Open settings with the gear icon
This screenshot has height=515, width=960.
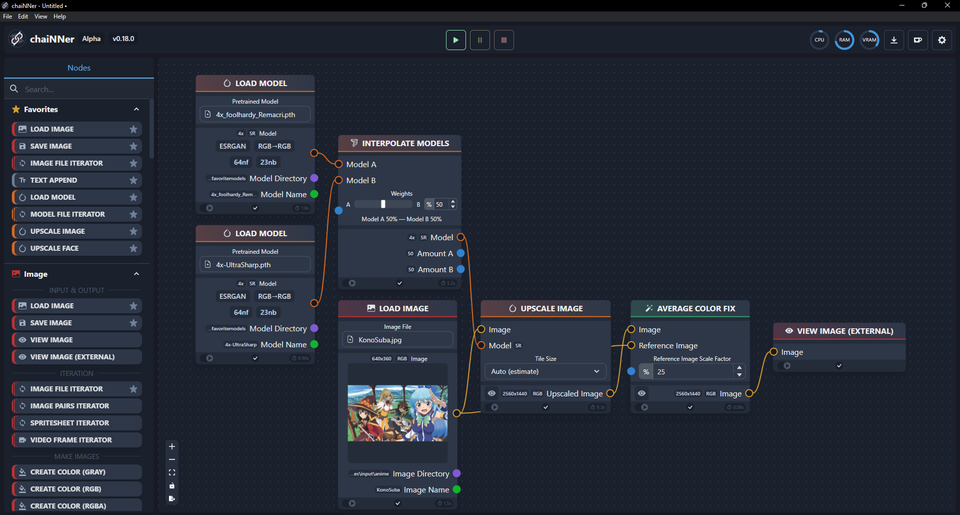942,40
